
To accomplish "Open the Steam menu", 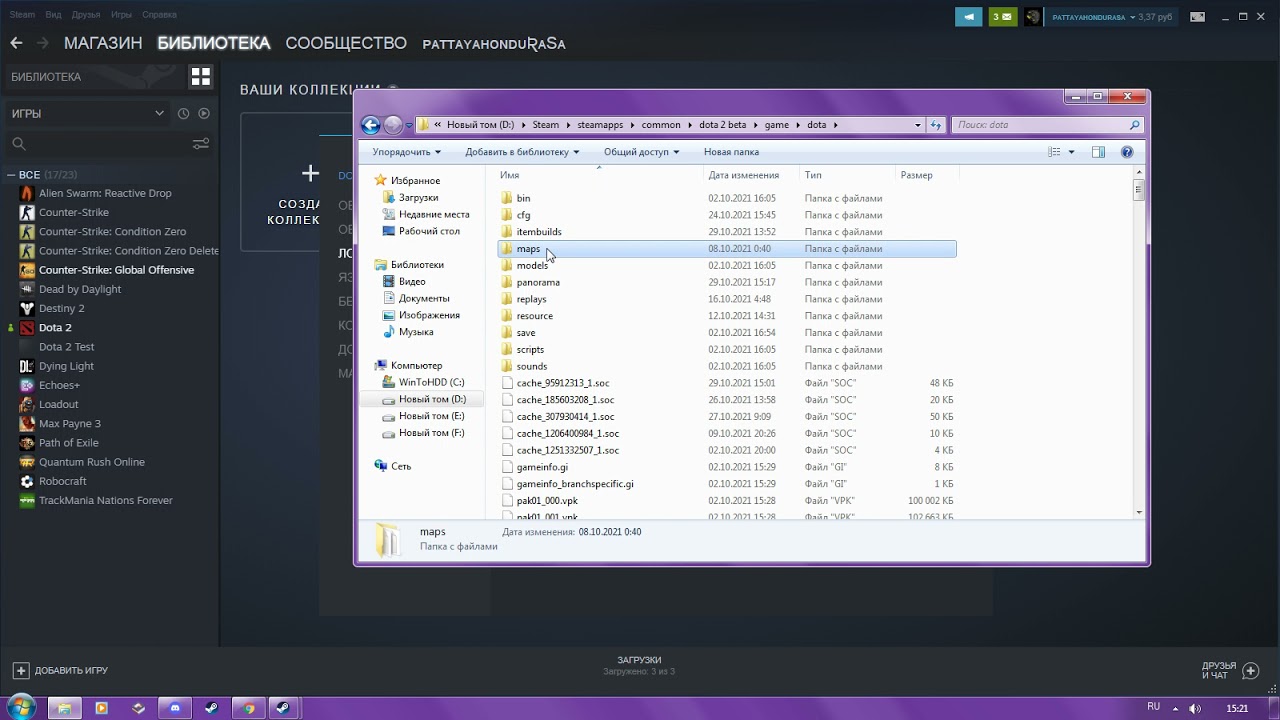I will pyautogui.click(x=22, y=15).
